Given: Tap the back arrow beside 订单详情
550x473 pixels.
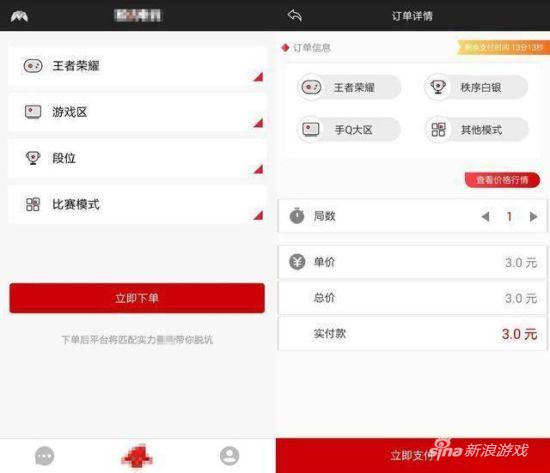Looking at the screenshot, I should point(295,15).
